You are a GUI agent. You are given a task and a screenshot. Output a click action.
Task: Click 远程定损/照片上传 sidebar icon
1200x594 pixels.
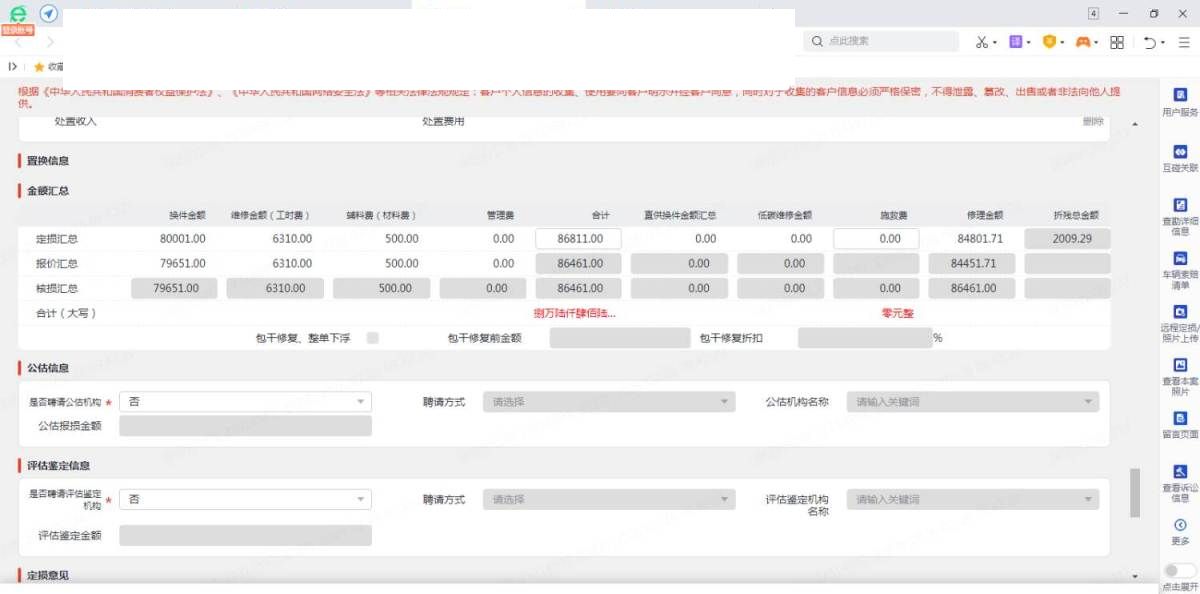pos(1180,313)
